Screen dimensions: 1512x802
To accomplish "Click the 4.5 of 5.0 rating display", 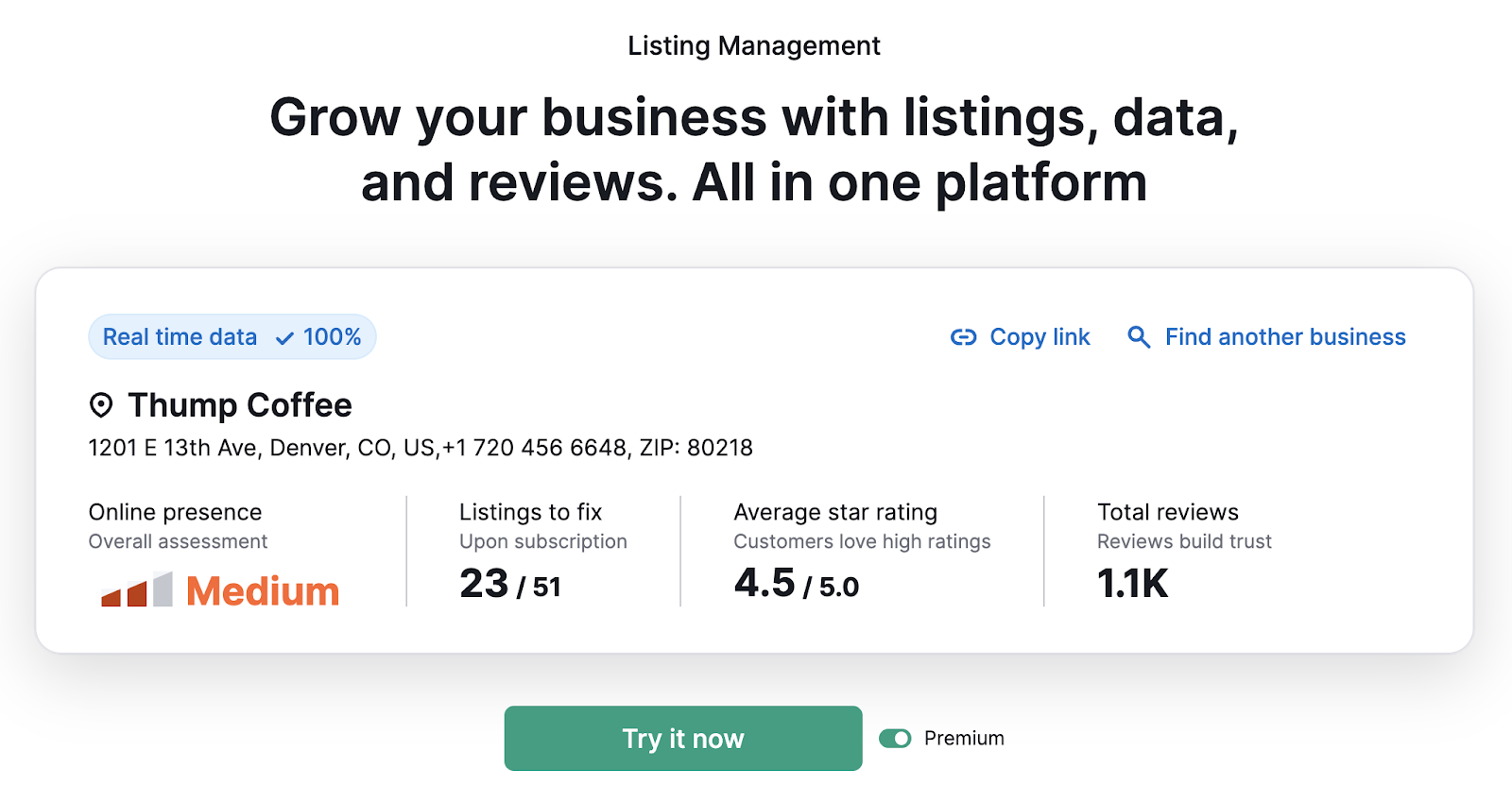I will coord(796,583).
